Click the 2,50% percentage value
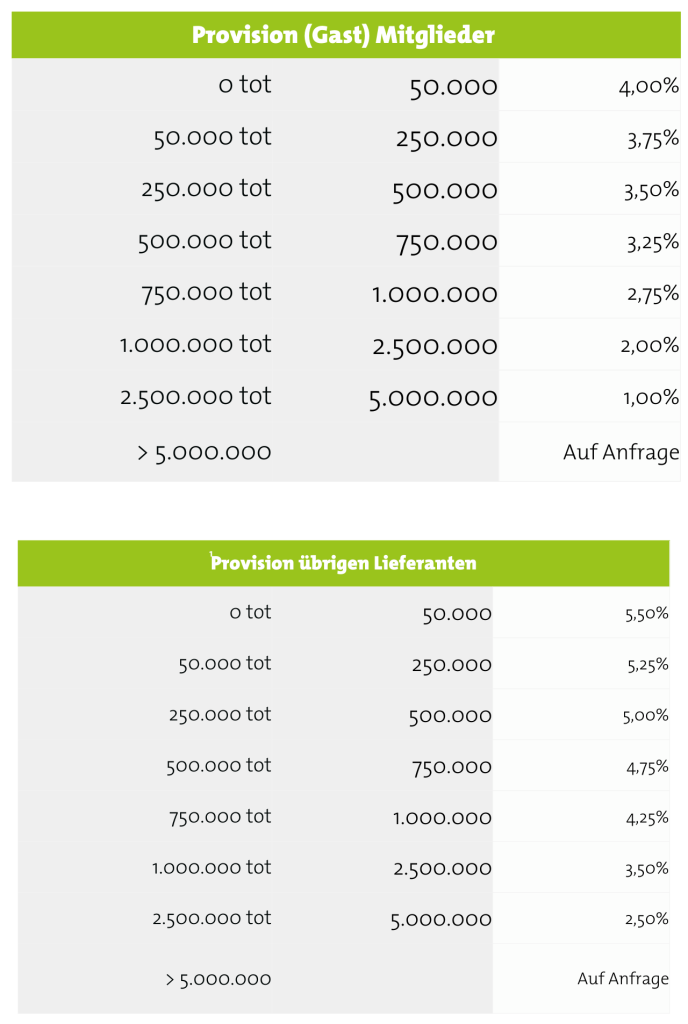 point(646,919)
